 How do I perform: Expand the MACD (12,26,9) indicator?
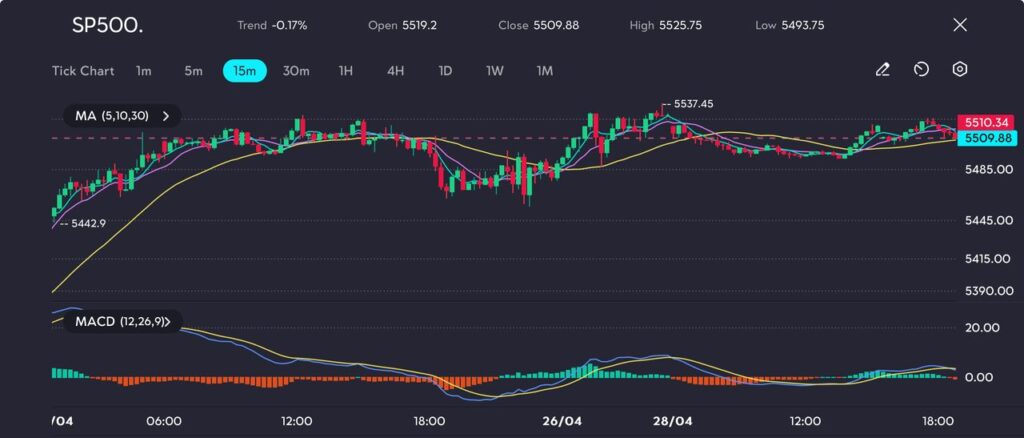124,322
